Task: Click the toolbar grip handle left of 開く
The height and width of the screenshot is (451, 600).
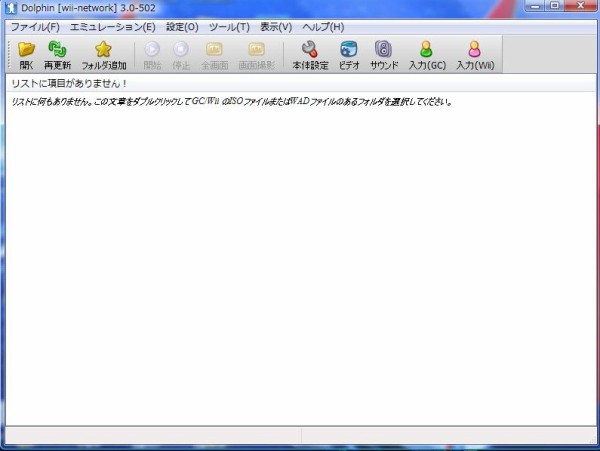Action: [9, 55]
